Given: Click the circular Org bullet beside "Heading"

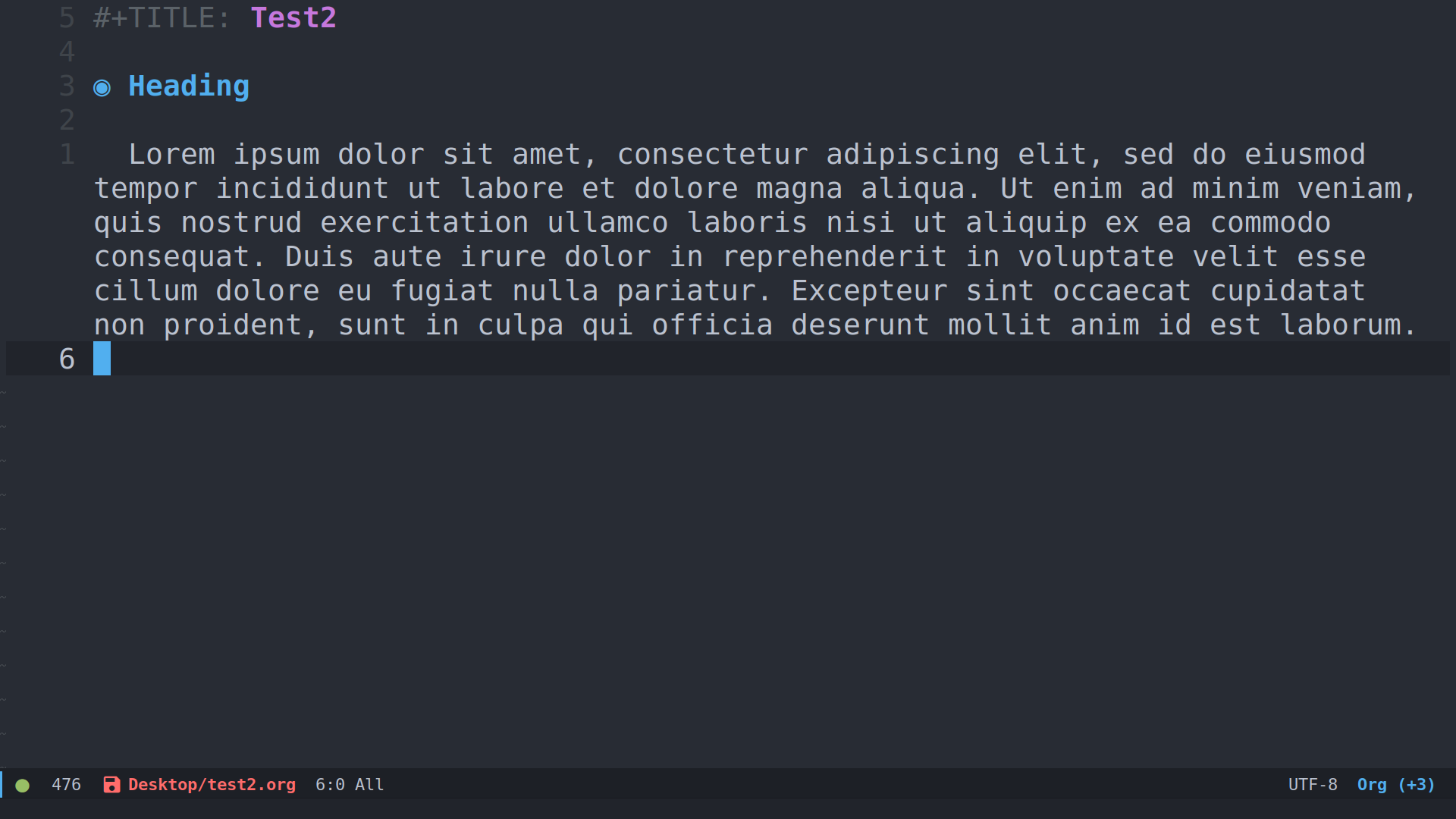Looking at the screenshot, I should pos(102,87).
